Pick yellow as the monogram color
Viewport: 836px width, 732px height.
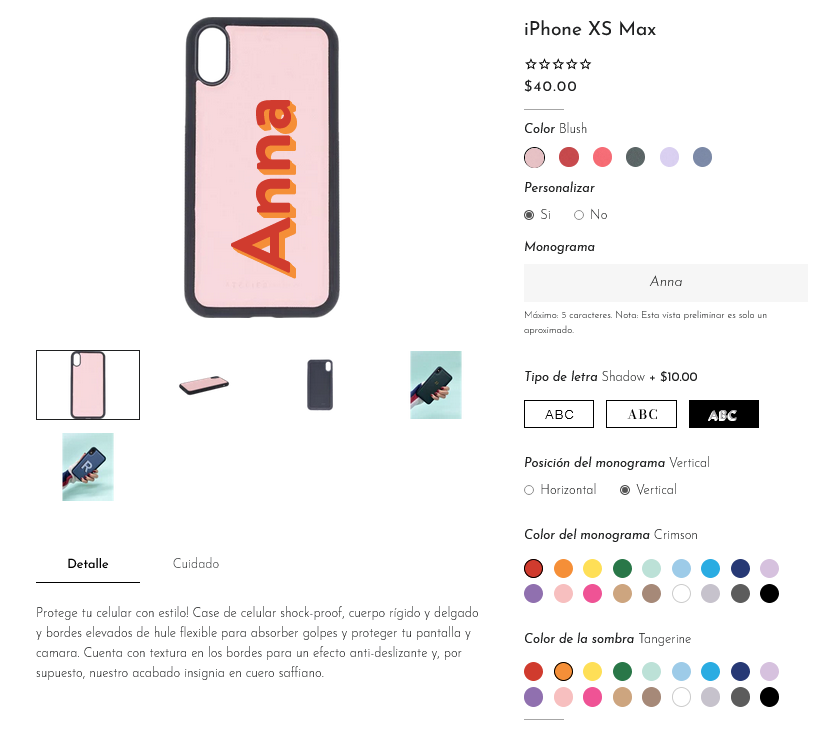click(x=592, y=568)
